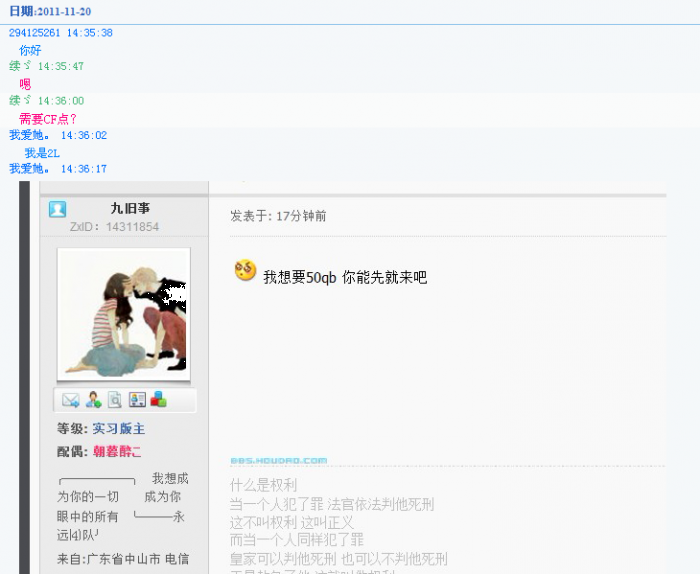Viewport: 700px width, 574px height.
Task: Click signature line 当一个人犯了罪 法官依法判他死刑
Action: 332,504
